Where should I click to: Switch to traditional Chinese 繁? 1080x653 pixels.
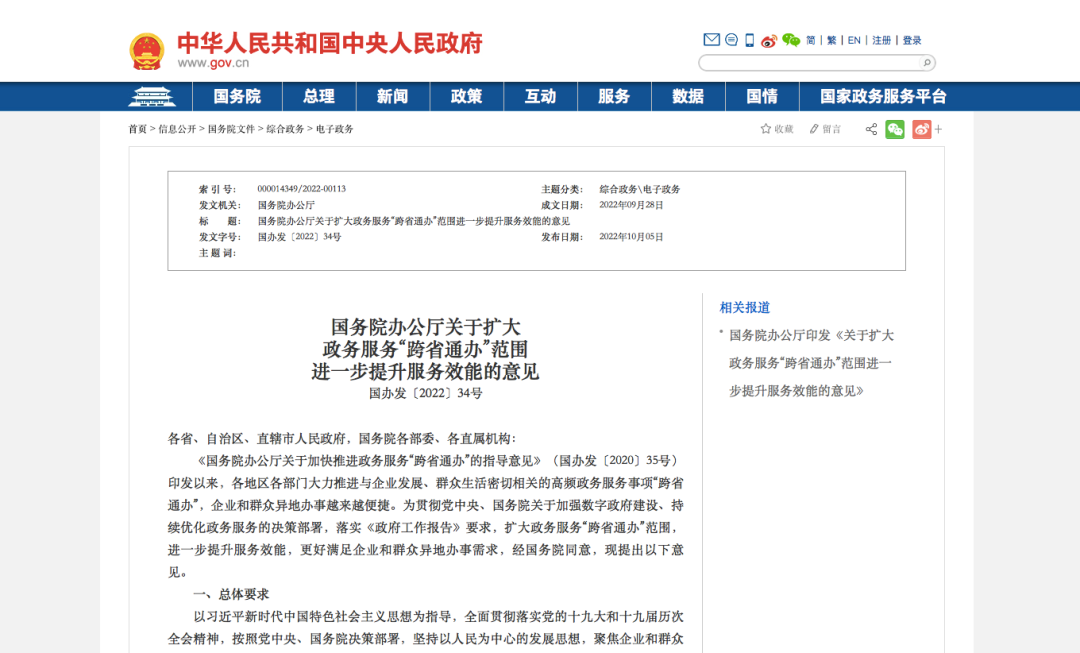click(x=832, y=41)
